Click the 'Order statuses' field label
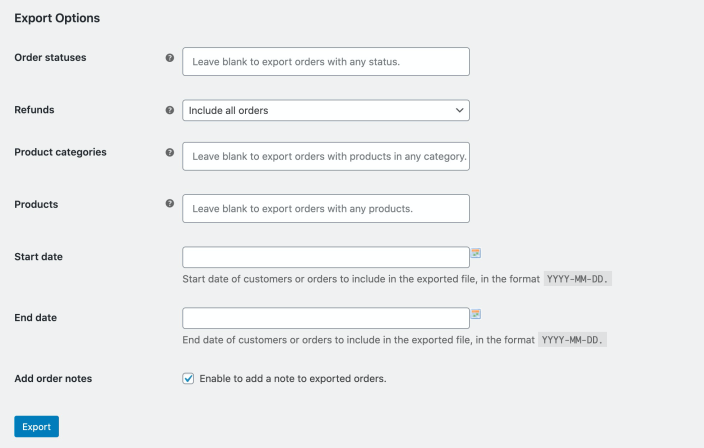Screen dimensions: 704x448 50,57
